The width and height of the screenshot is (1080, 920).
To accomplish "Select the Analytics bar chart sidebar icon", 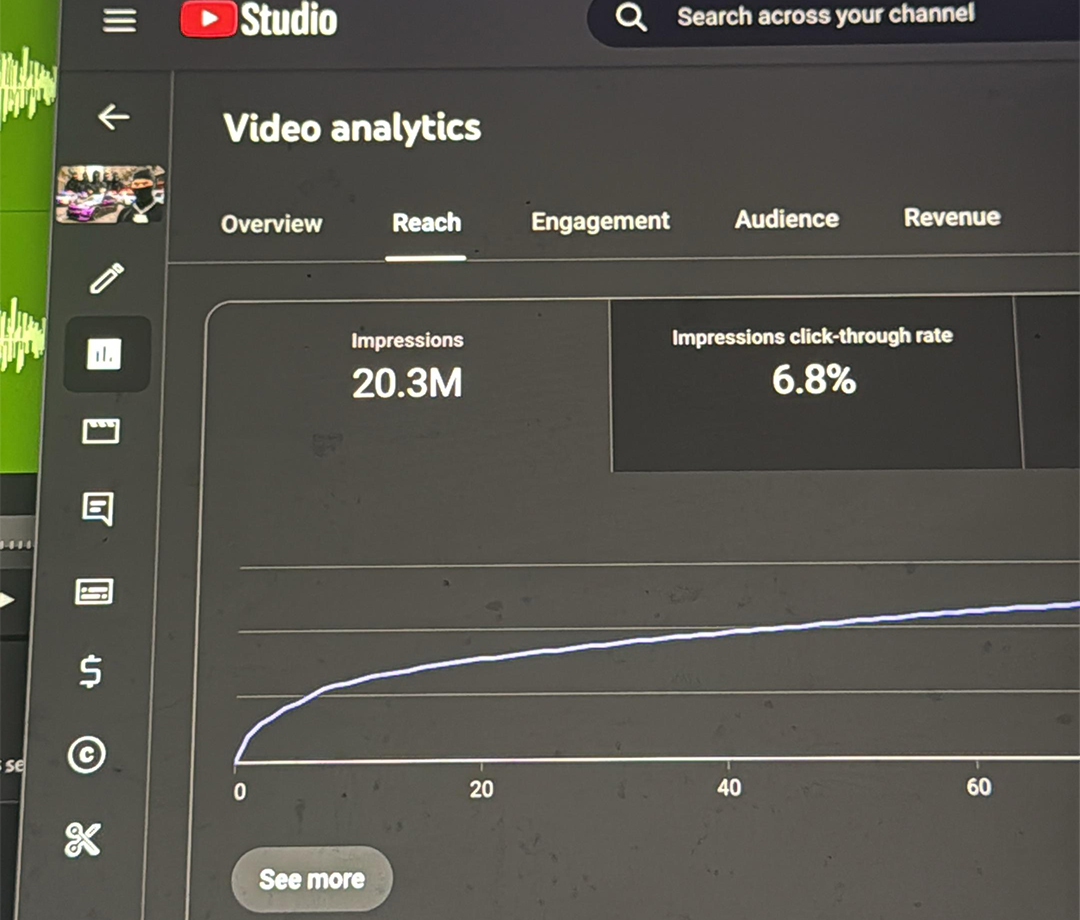I will click(105, 353).
